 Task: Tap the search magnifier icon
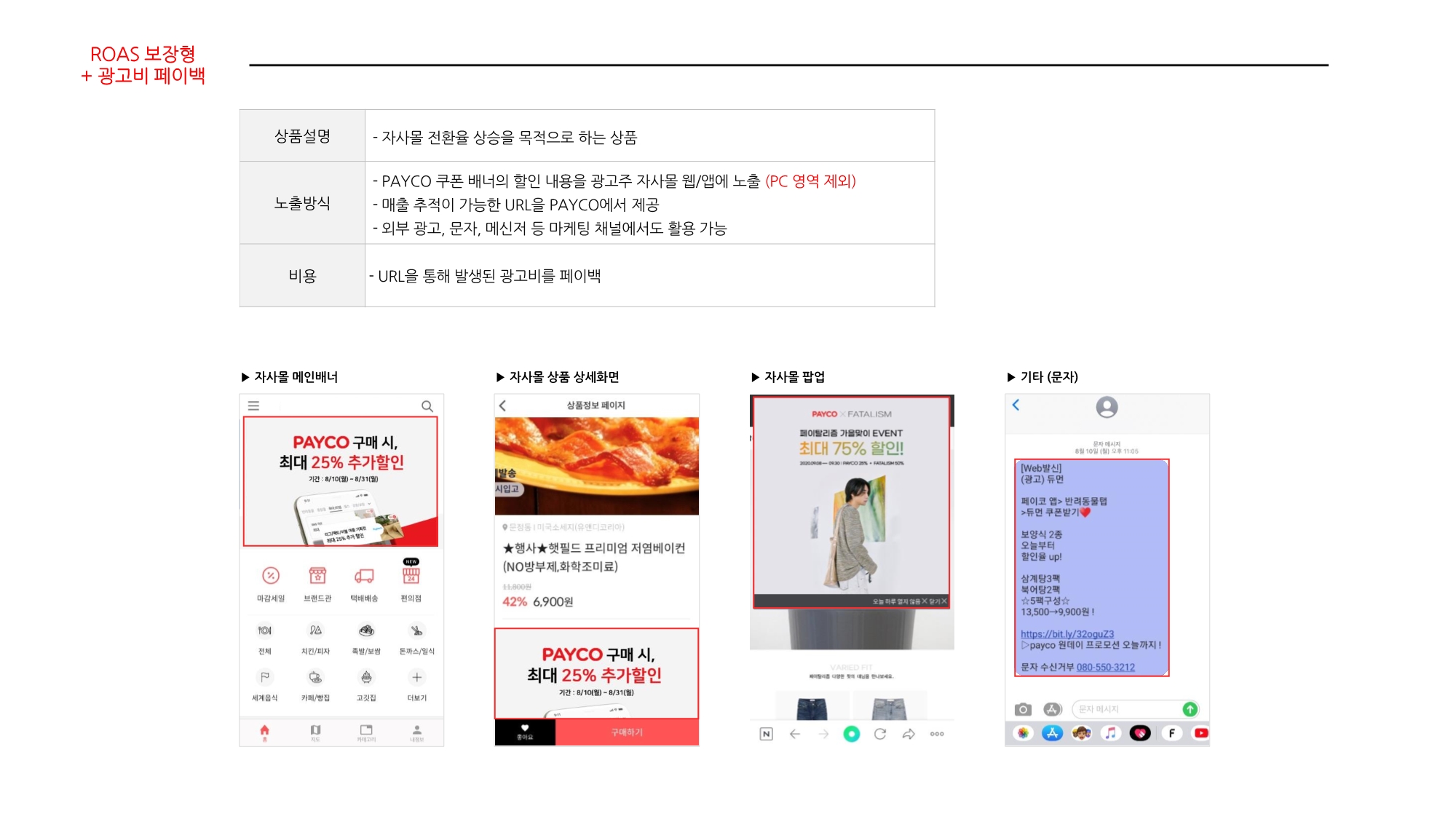point(427,406)
